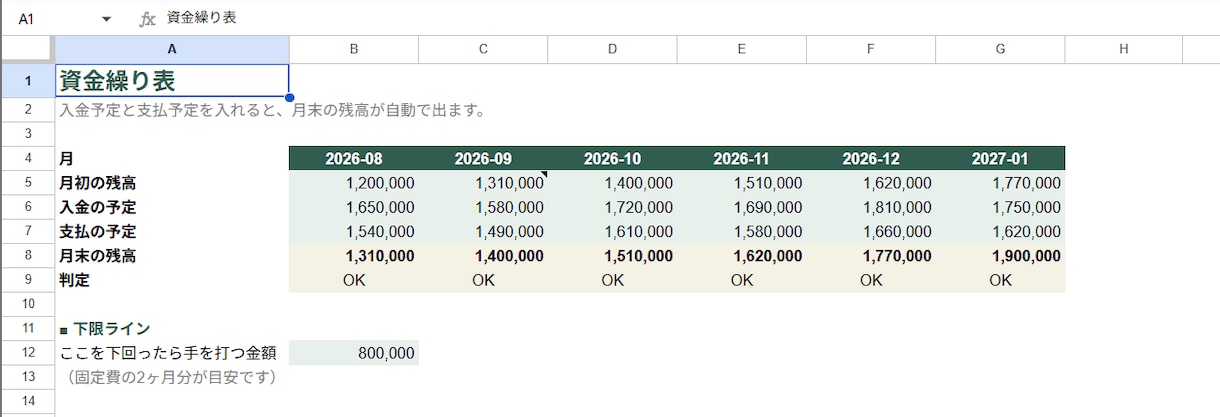Click the 800,000 threshold cell
1220x417 pixels.
pos(354,353)
